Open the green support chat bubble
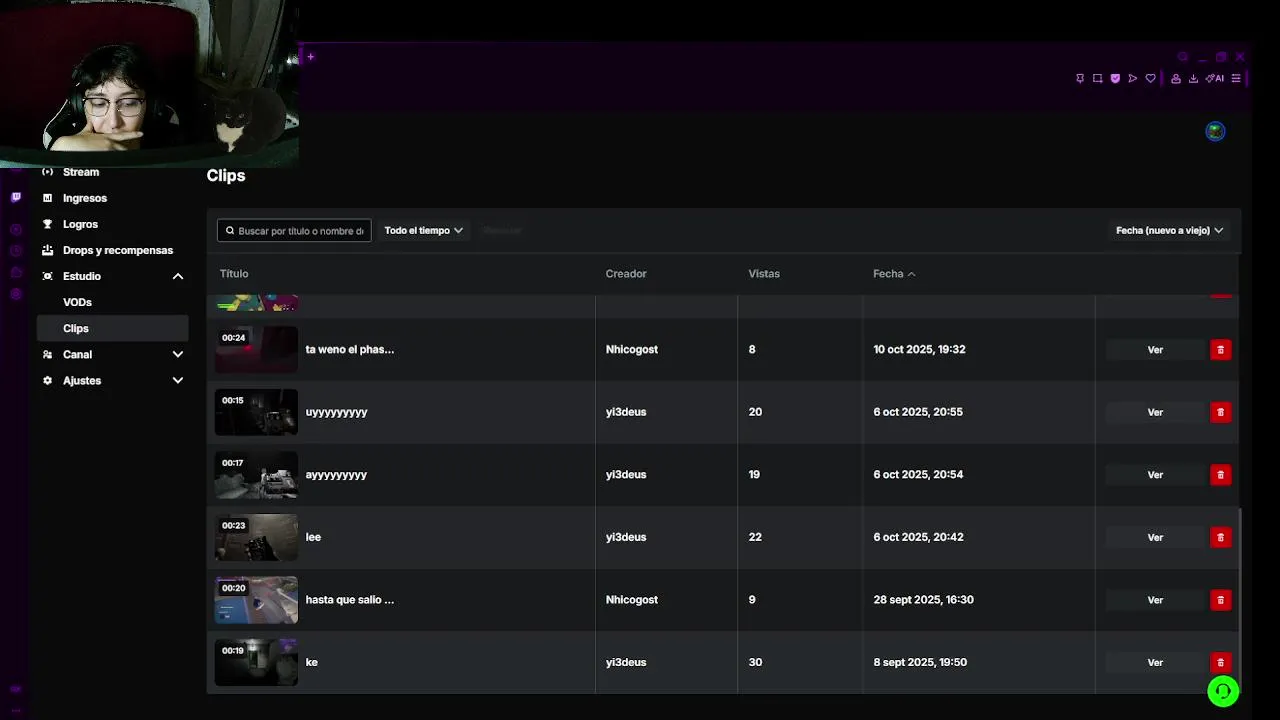 [x=1223, y=691]
